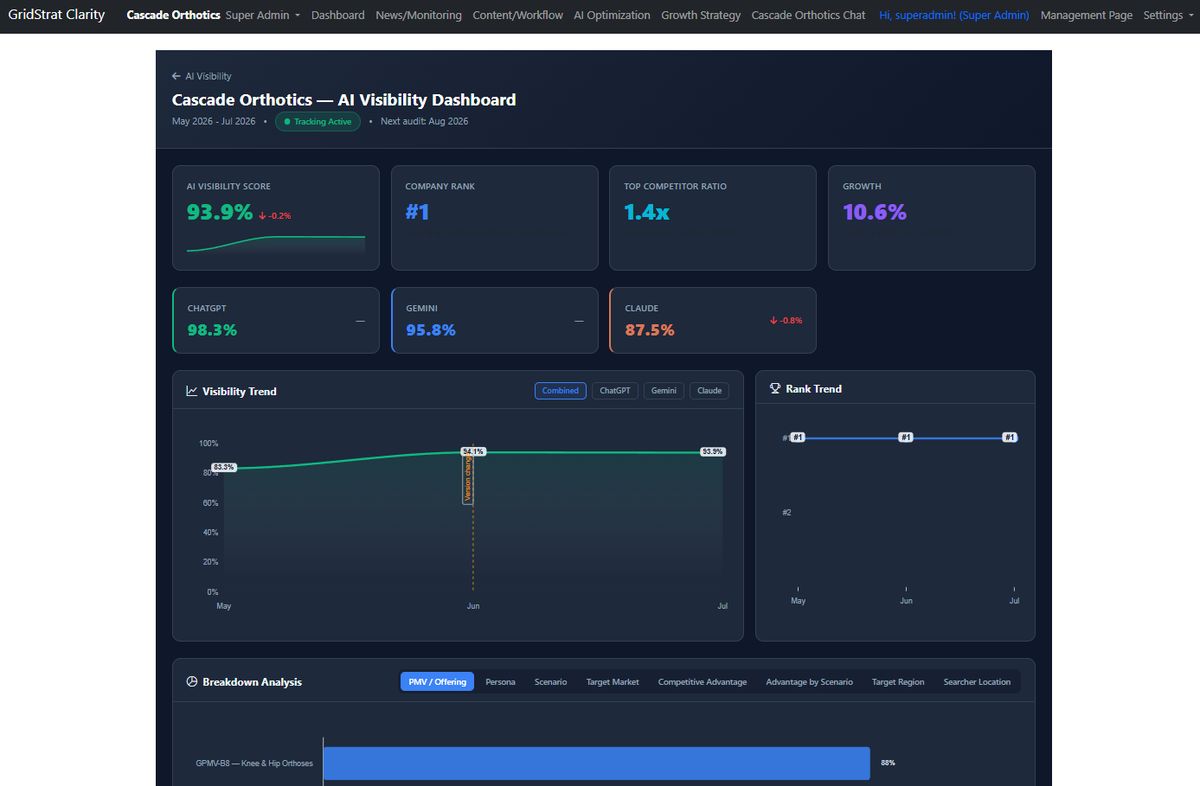The height and width of the screenshot is (786, 1200).
Task: Click the Hi, superadmin! user link
Action: (954, 15)
